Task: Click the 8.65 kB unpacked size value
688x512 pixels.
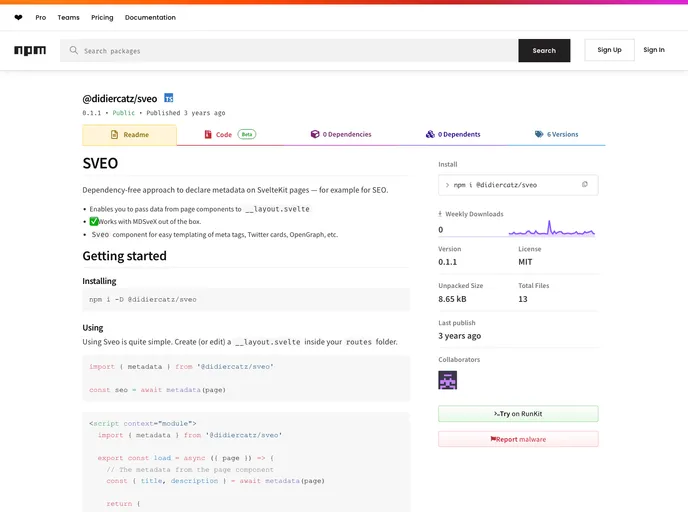Action: tap(452, 299)
